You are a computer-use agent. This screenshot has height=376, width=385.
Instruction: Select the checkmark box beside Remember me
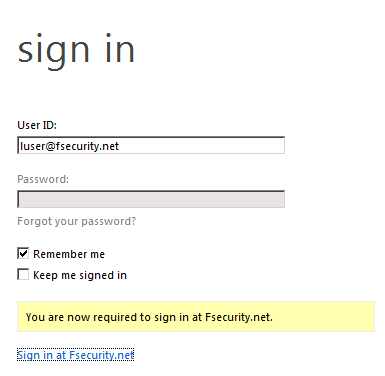pos(23,253)
